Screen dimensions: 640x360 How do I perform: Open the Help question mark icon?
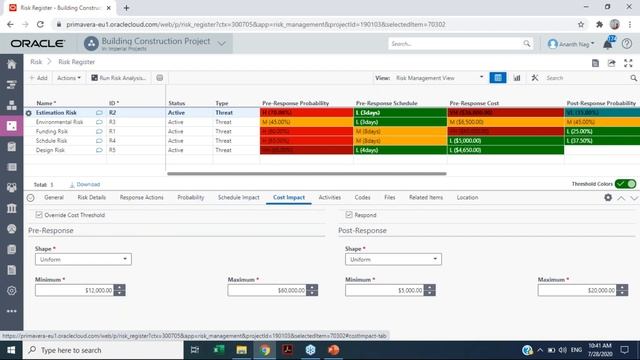coord(627,44)
